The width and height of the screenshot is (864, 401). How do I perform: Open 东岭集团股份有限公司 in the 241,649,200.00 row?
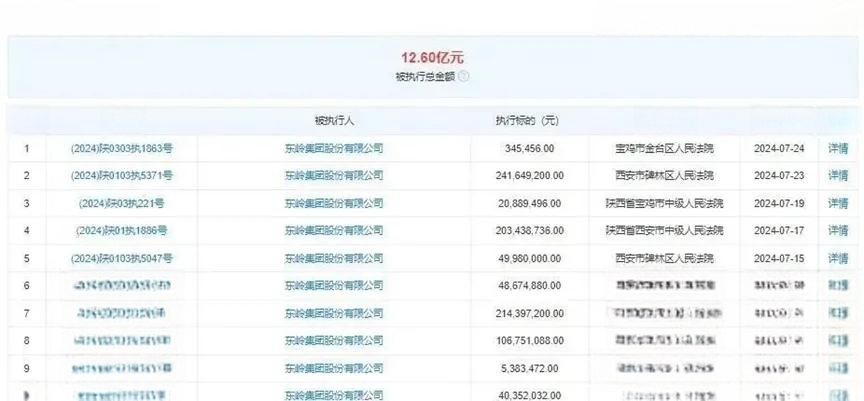(x=334, y=176)
